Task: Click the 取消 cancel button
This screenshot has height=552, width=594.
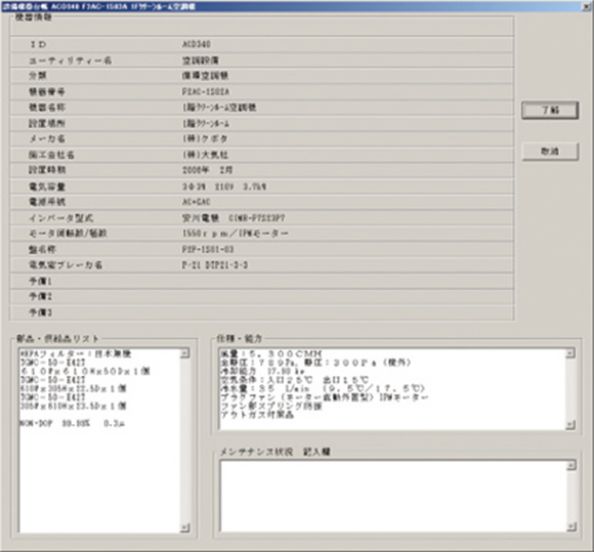Action: (550, 151)
